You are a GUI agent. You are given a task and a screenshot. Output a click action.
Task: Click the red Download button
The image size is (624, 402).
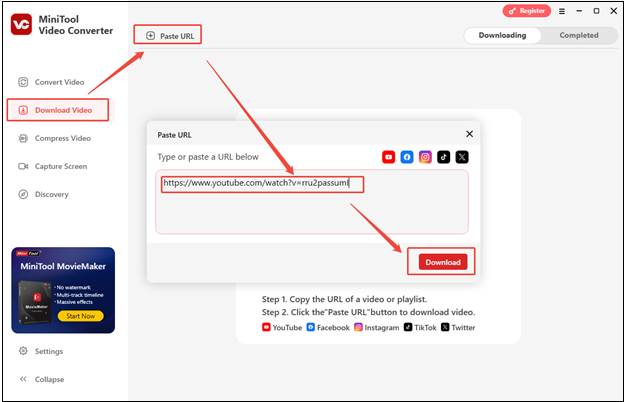point(443,262)
